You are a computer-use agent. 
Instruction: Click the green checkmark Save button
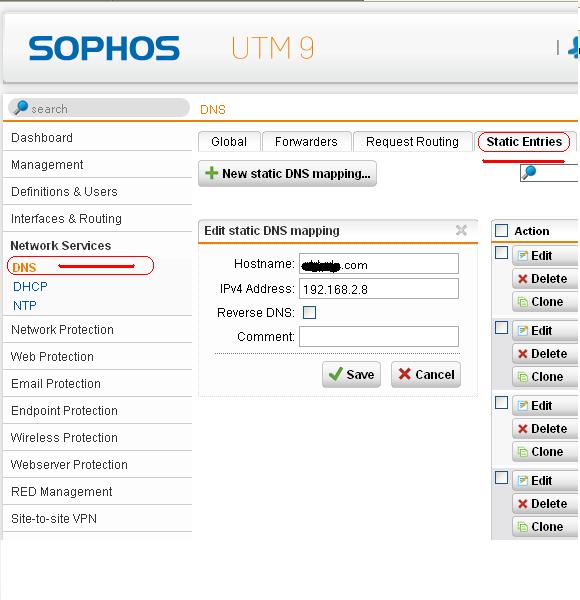coord(351,374)
